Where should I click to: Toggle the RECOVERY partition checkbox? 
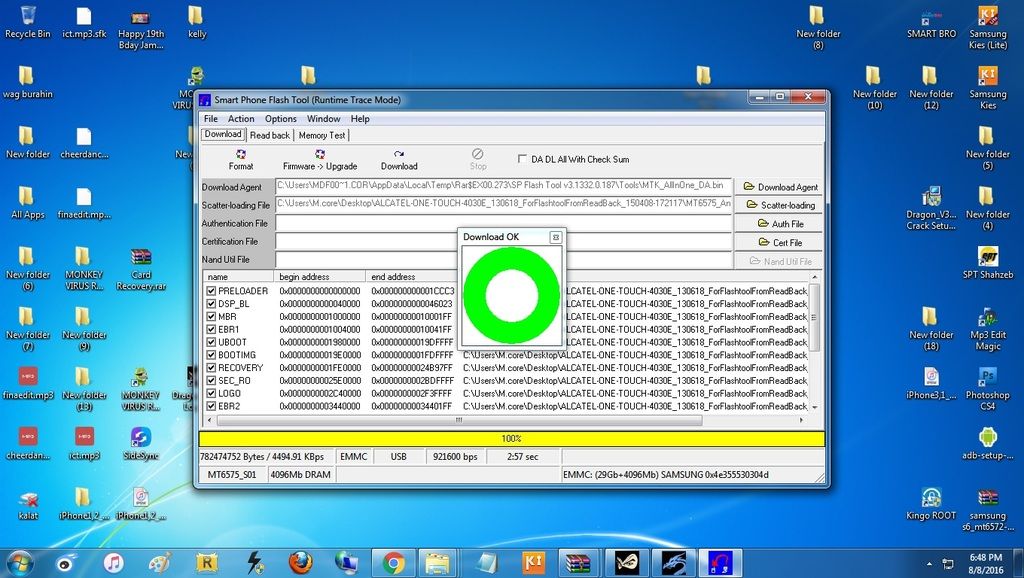[x=211, y=368]
